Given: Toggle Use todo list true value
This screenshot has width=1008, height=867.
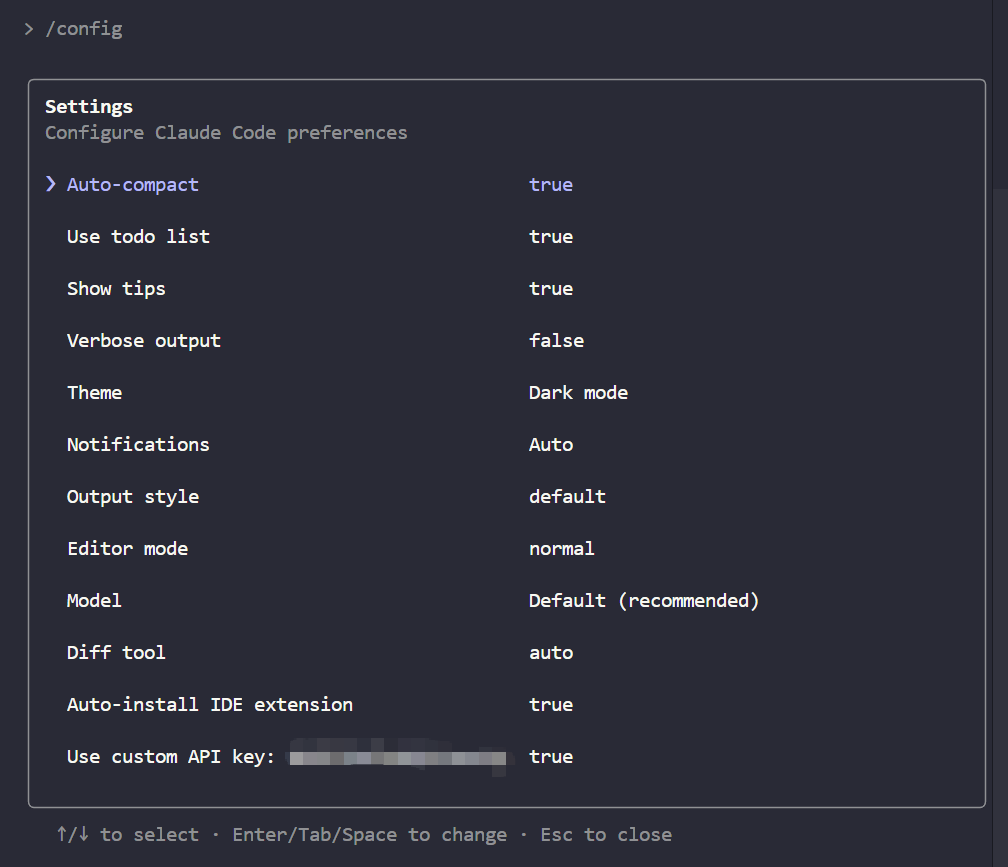Looking at the screenshot, I should point(551,237).
